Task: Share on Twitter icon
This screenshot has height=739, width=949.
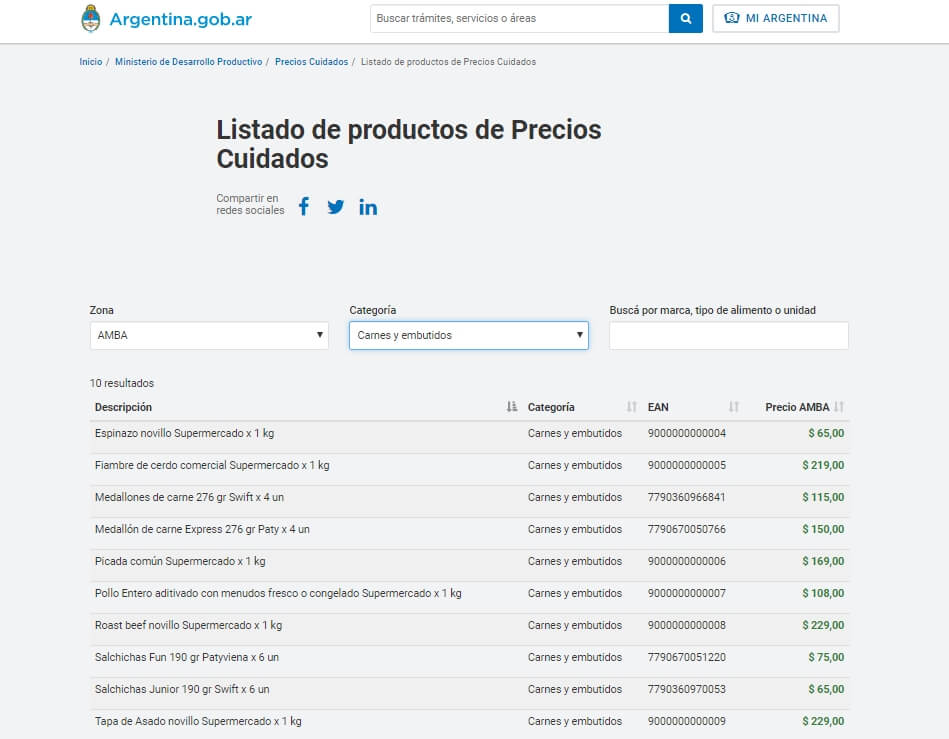Action: coord(336,207)
